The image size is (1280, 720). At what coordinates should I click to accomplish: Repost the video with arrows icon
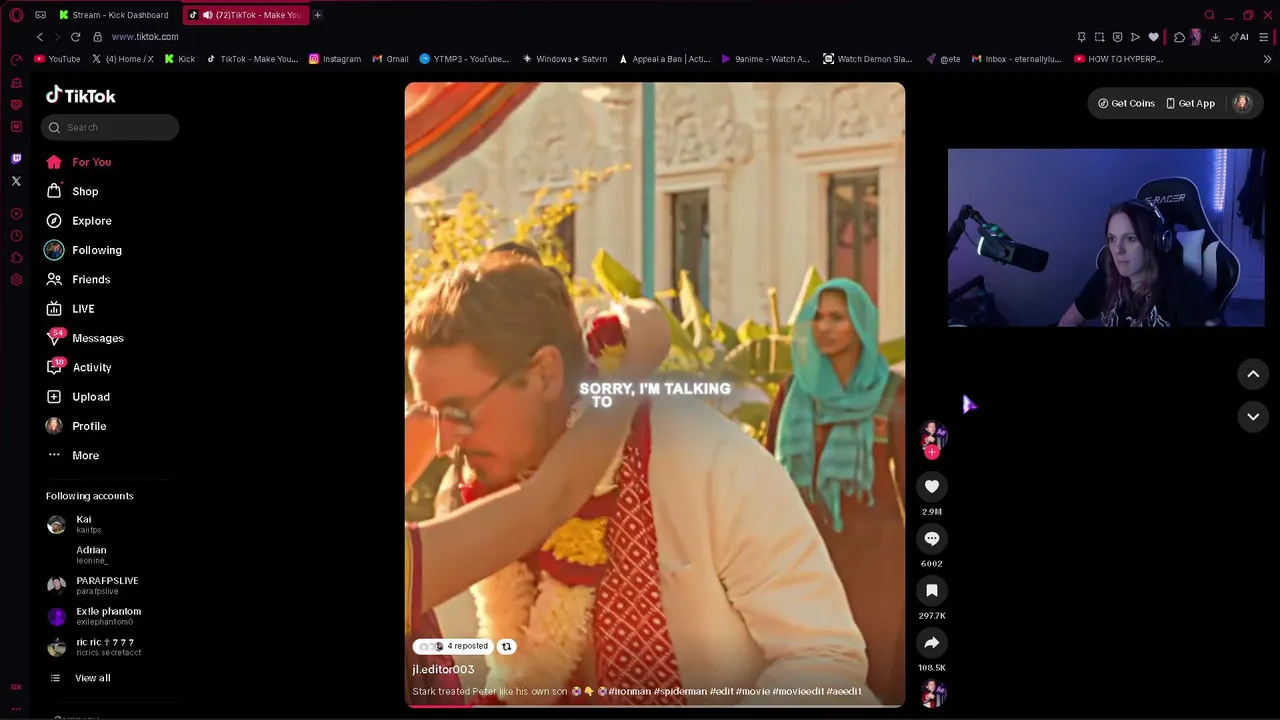(506, 646)
